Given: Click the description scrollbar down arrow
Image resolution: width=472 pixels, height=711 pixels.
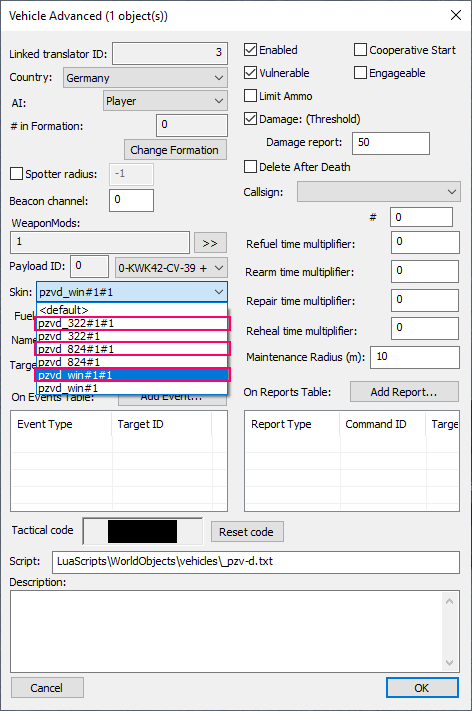Looking at the screenshot, I should click(449, 662).
